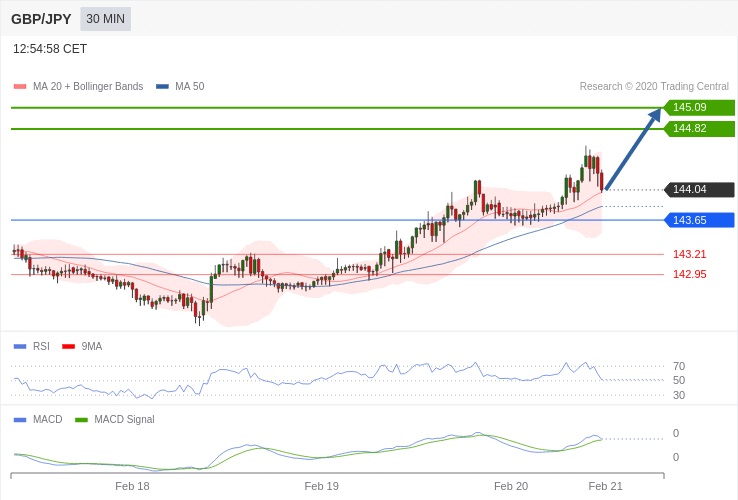
Task: Click the 30 MIN timeframe badge
Action: [x=105, y=19]
